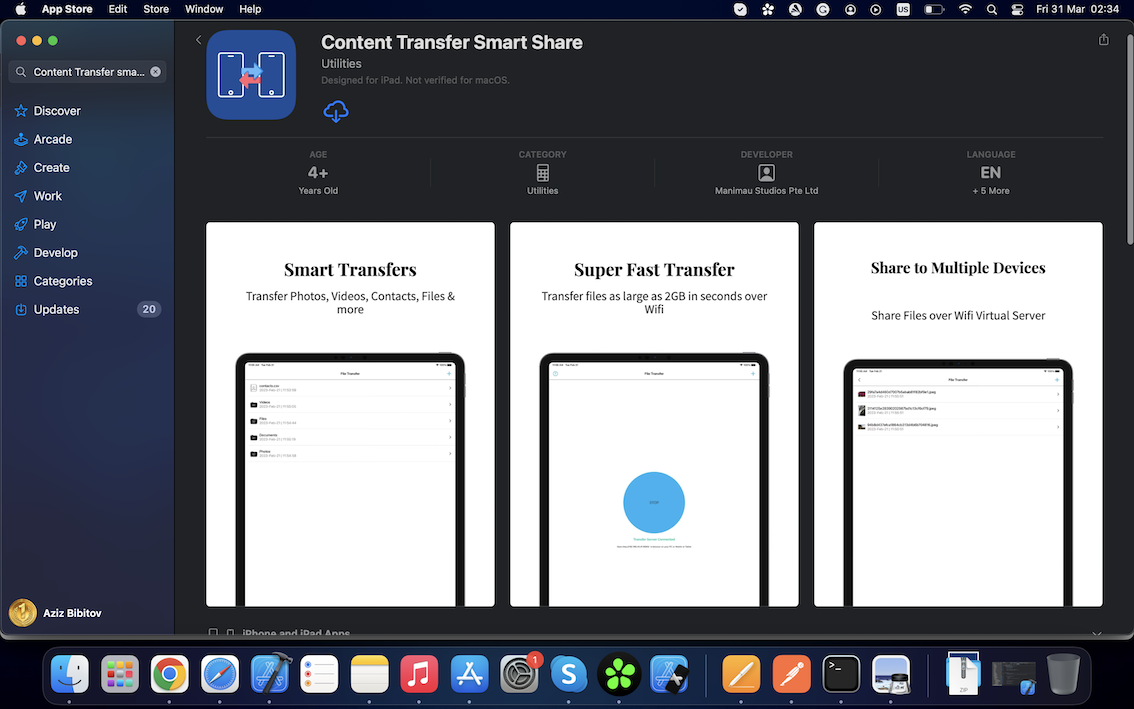The width and height of the screenshot is (1134, 709).
Task: Open the ZIP file in the Dock
Action: [x=963, y=674]
